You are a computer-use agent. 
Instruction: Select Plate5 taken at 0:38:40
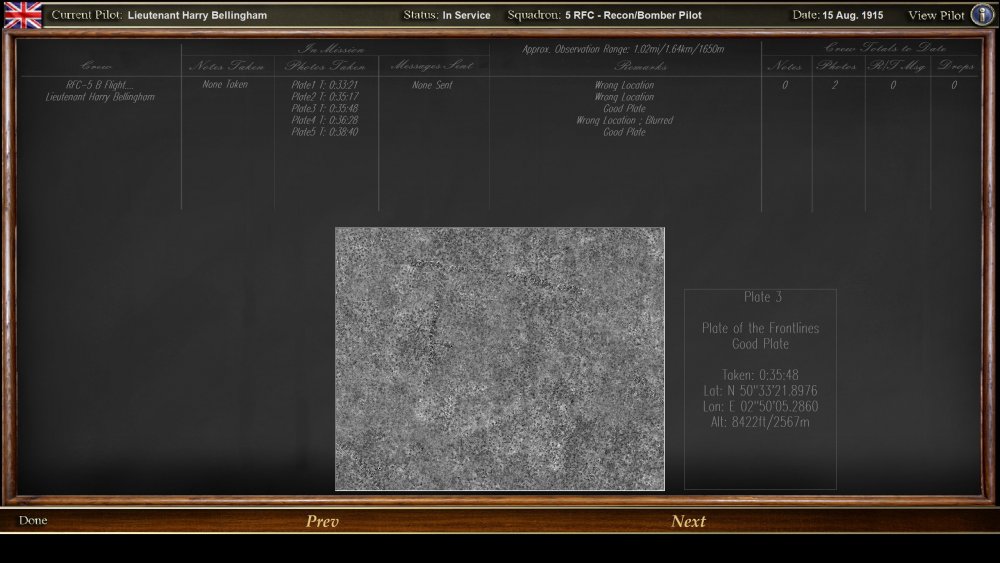coord(325,132)
